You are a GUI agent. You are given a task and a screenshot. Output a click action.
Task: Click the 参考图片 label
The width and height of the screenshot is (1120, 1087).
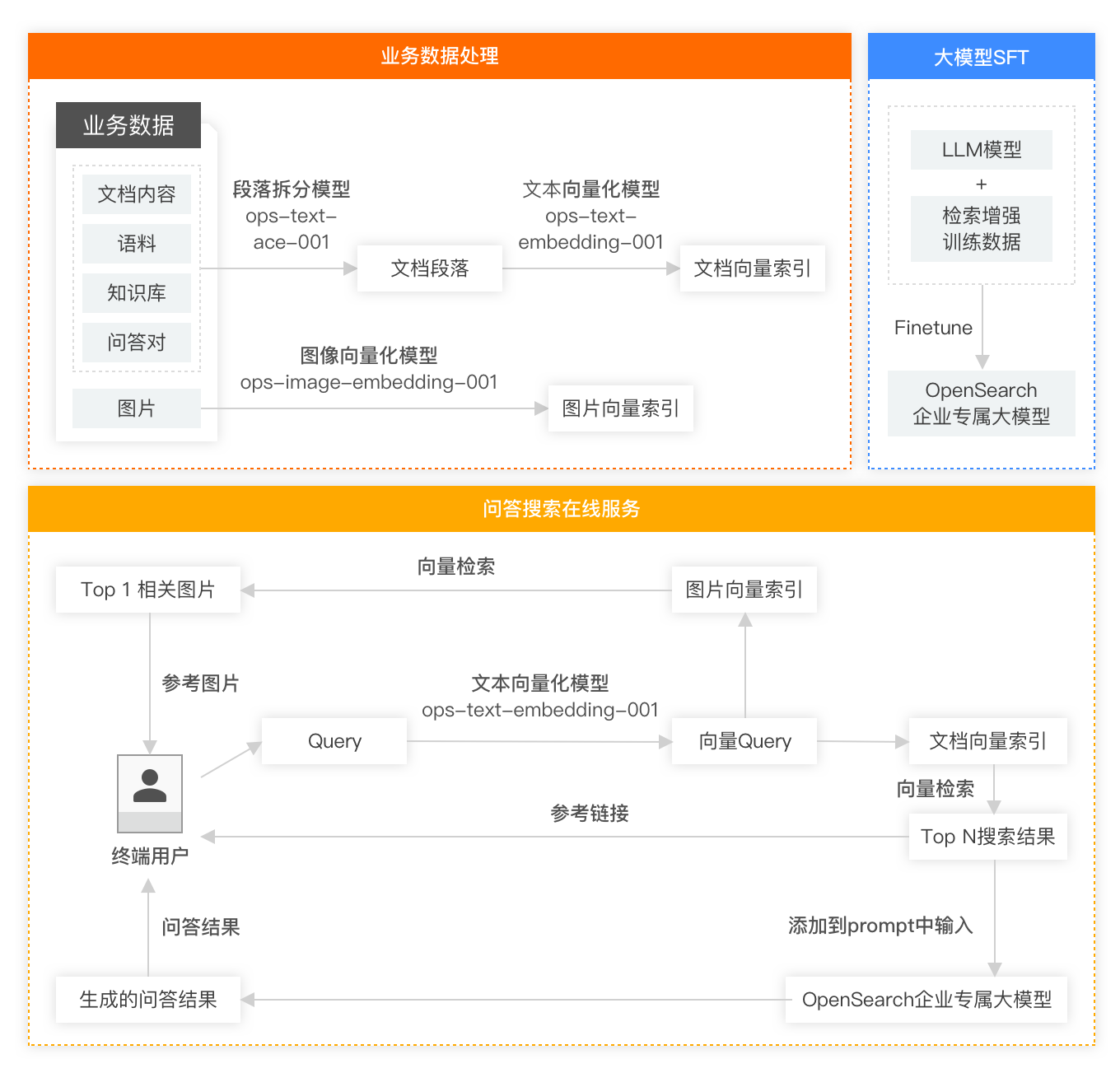click(x=201, y=683)
